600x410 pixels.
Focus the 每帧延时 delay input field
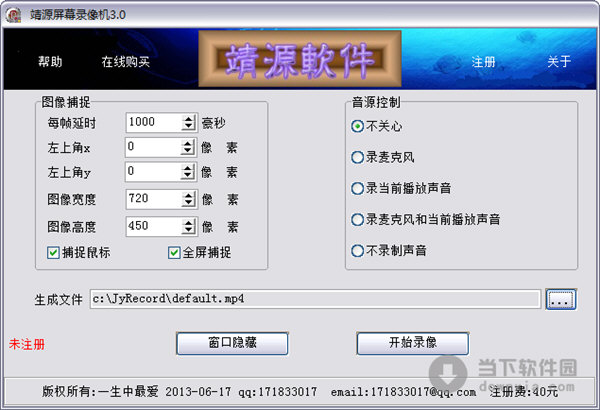point(153,123)
